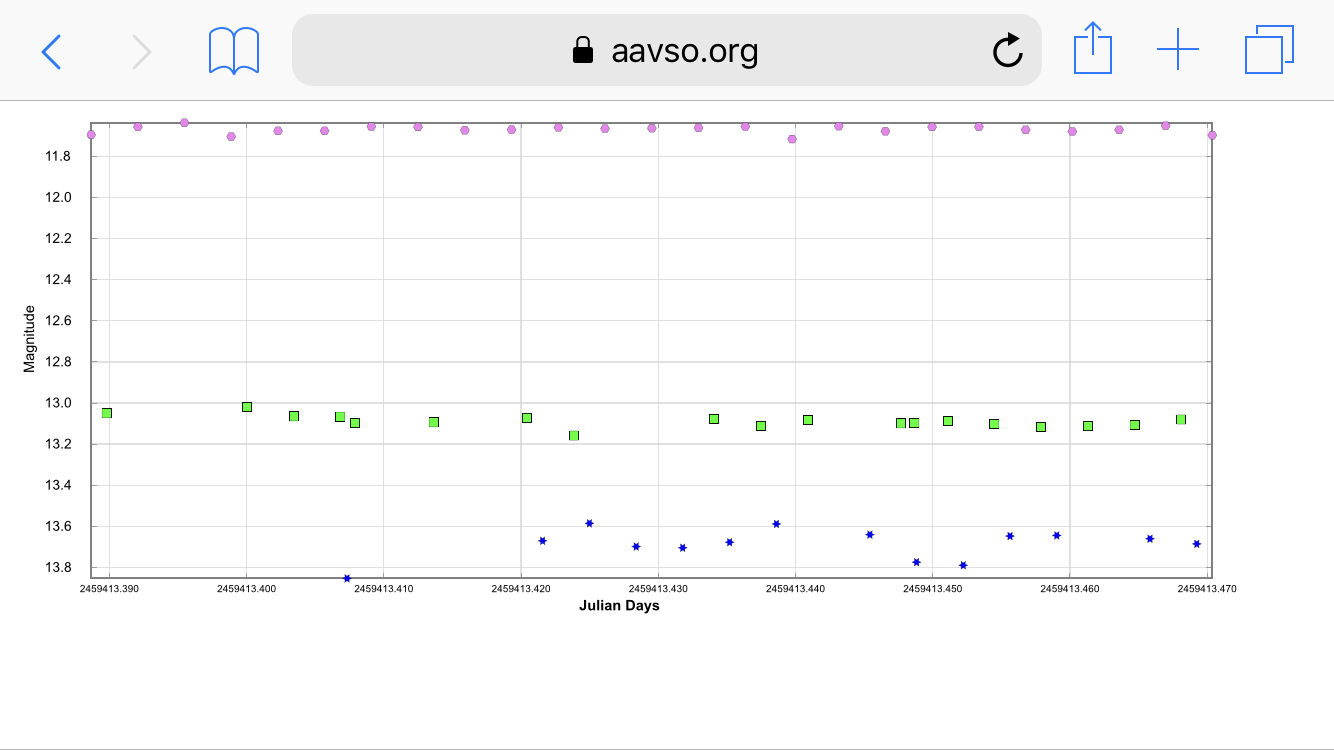The image size is (1334, 750).
Task: Click the Magnitude axis title
Action: tap(29, 339)
